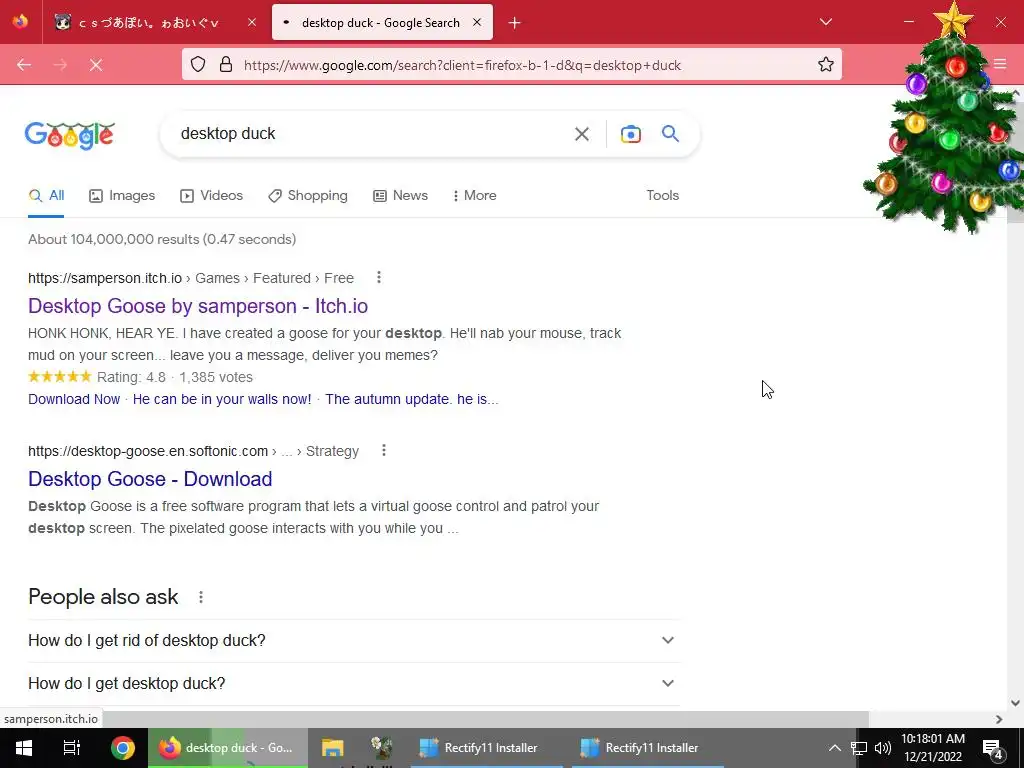Open The autumn update sitelink
The width and height of the screenshot is (1024, 768).
pos(412,399)
